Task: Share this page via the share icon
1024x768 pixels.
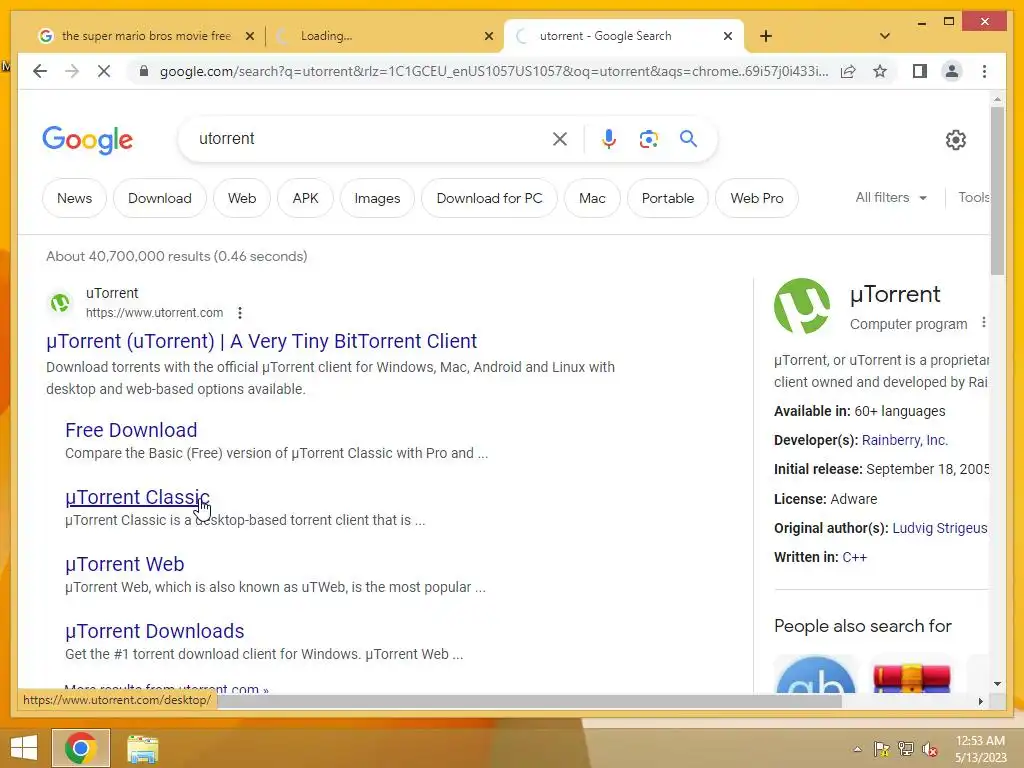Action: (848, 71)
